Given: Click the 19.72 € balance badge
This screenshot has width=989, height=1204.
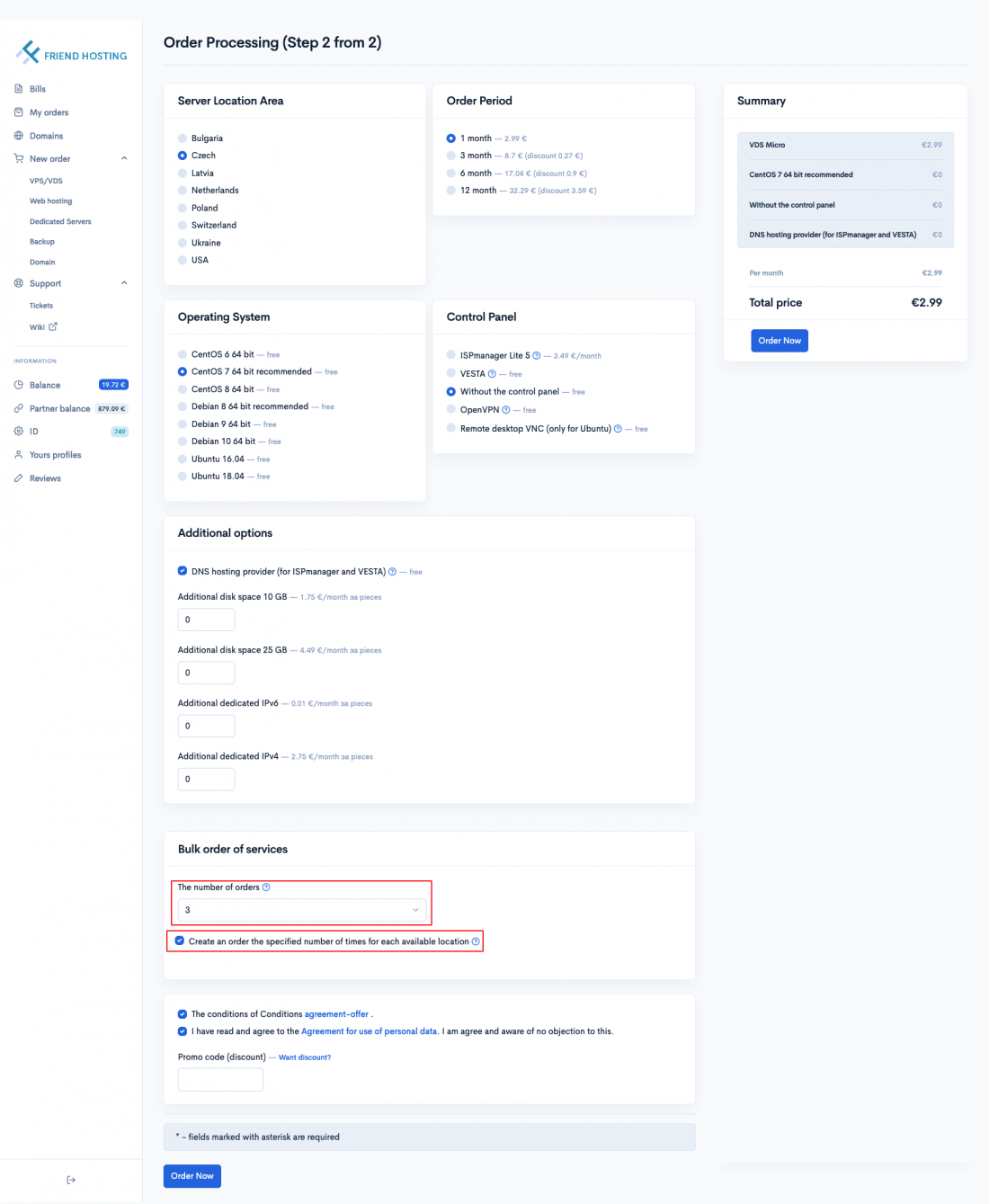Looking at the screenshot, I should click(x=113, y=385).
